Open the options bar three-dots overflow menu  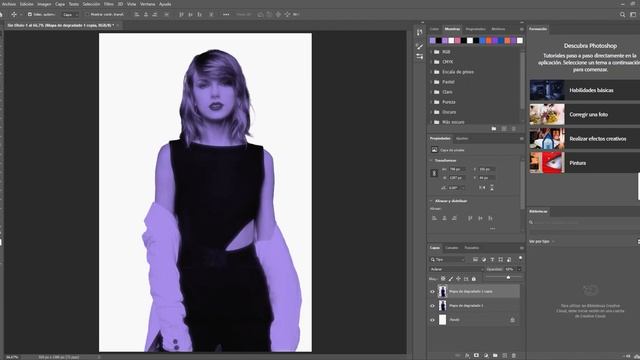point(226,14)
